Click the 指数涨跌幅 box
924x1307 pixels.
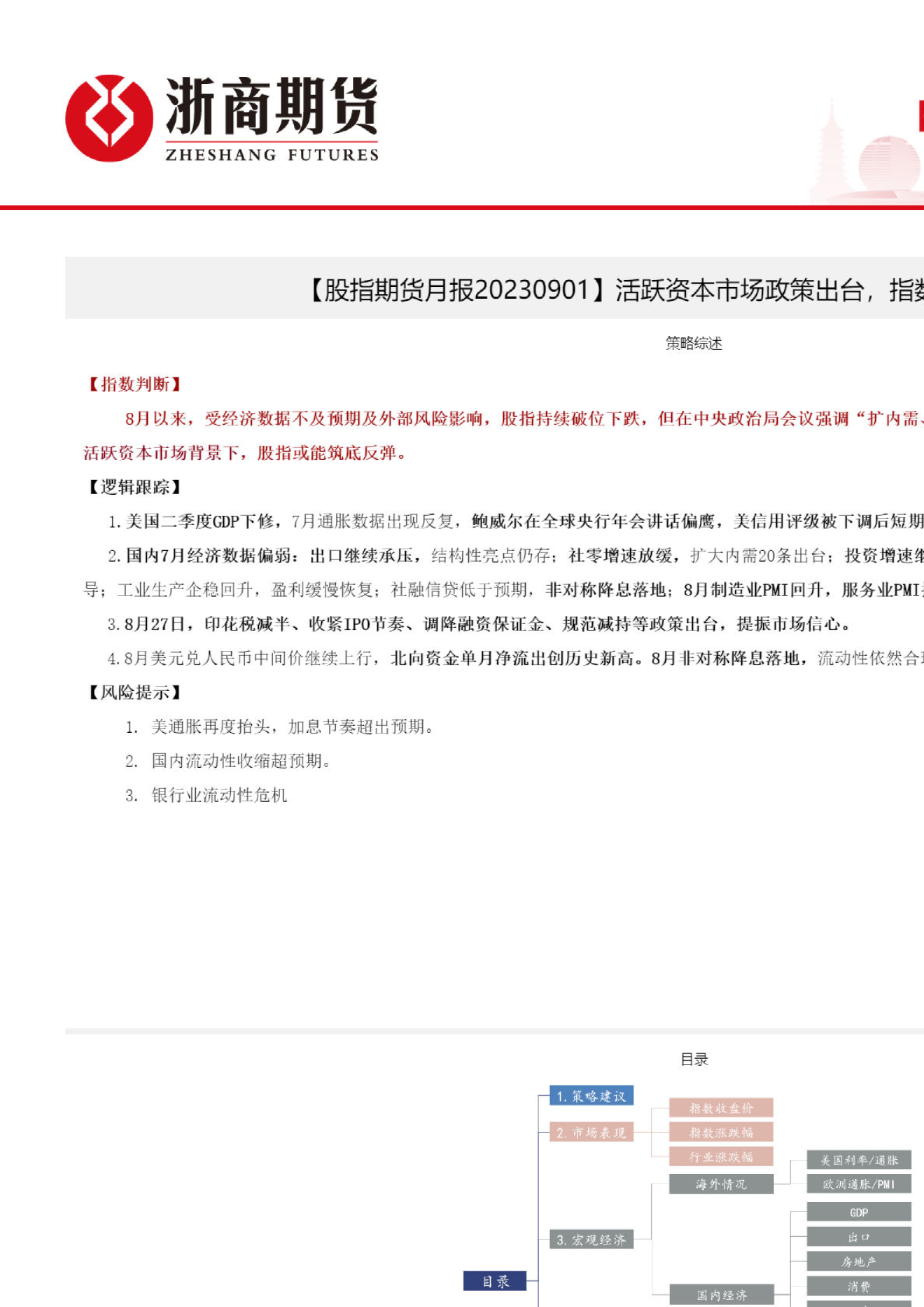tap(721, 1132)
